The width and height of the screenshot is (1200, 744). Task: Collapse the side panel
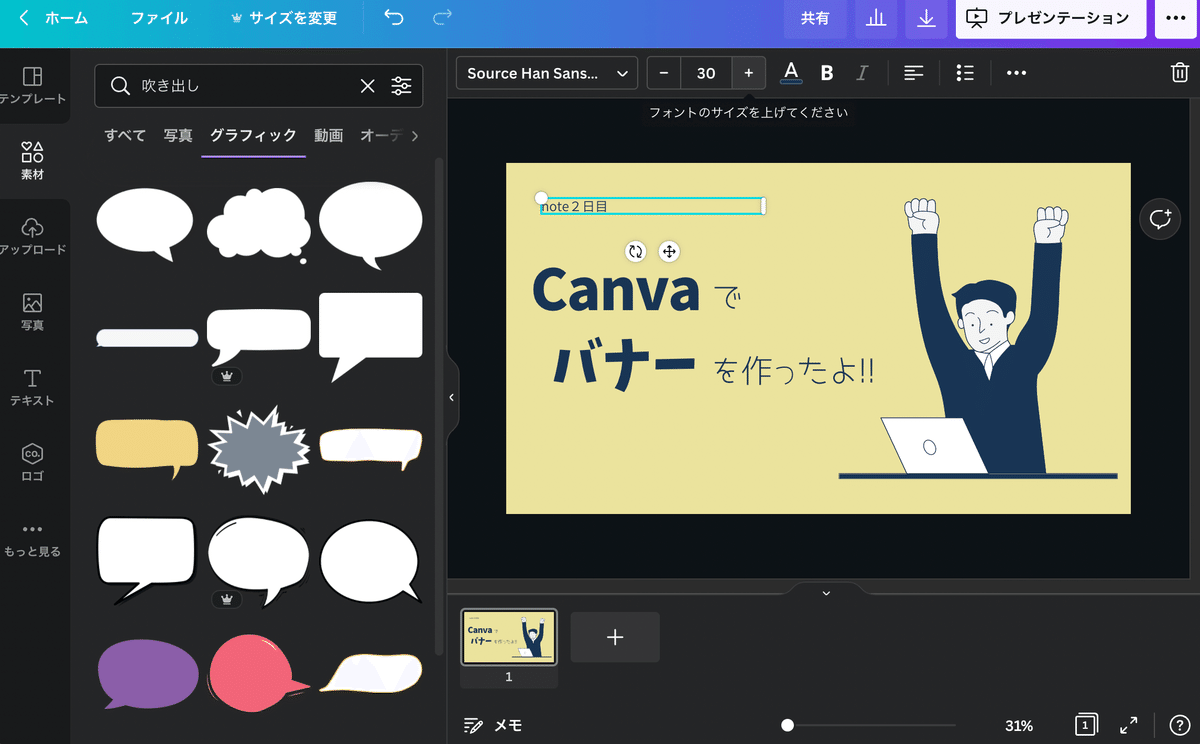451,397
